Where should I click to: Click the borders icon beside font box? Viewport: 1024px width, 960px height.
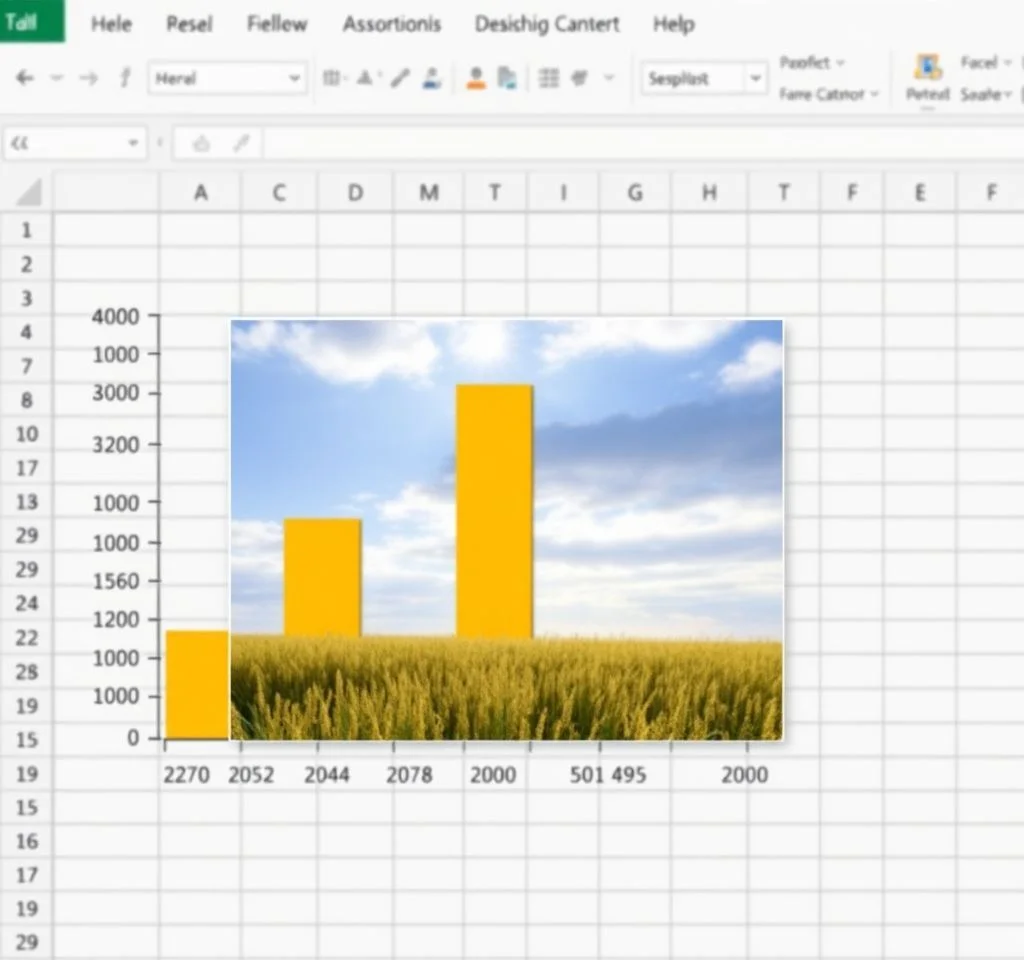(332, 78)
